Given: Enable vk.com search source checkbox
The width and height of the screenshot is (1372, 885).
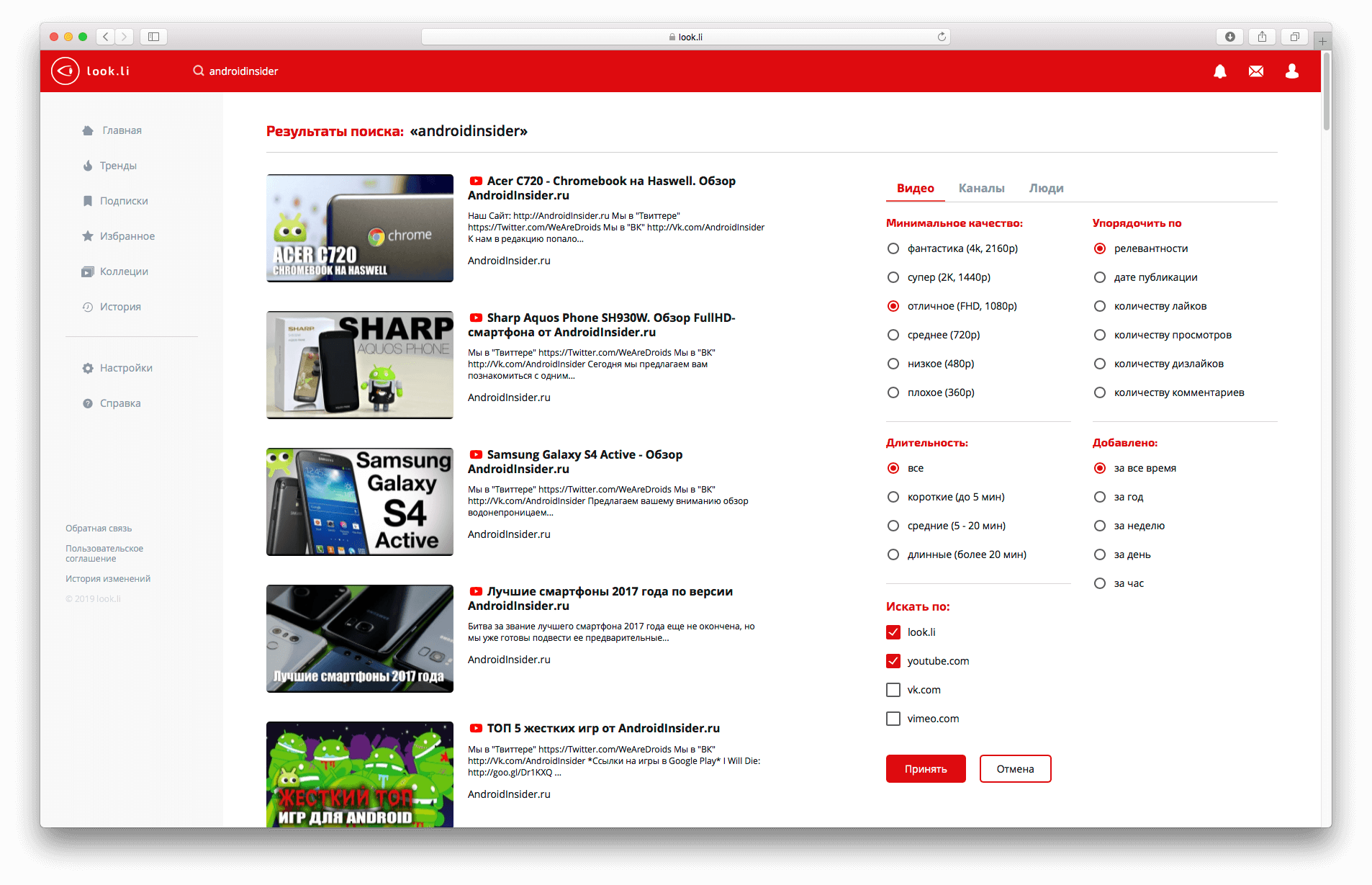Looking at the screenshot, I should (893, 690).
